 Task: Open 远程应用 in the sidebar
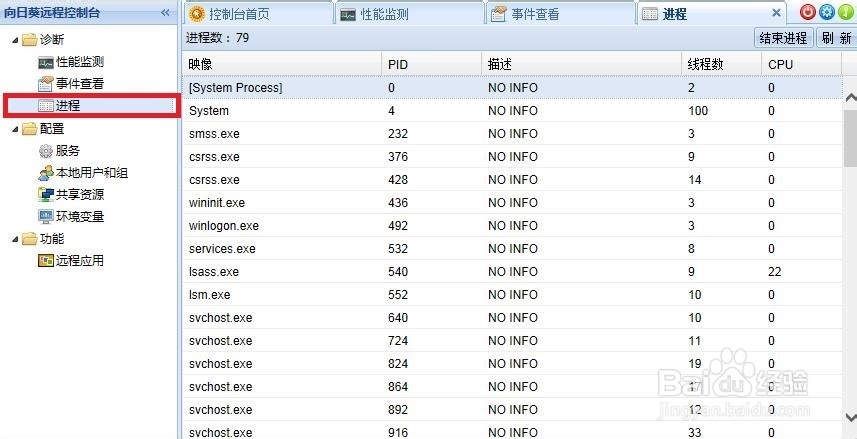(x=80, y=261)
